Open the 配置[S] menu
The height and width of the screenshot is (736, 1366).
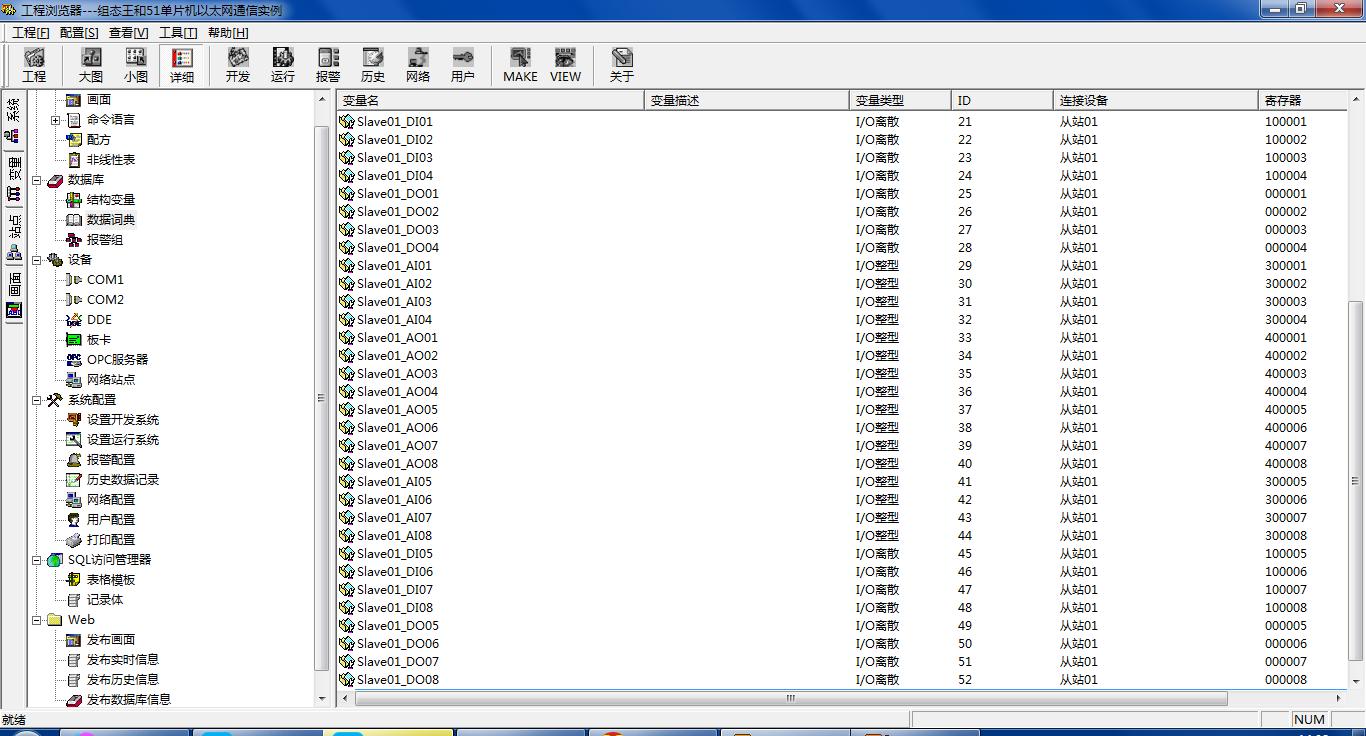[79, 33]
